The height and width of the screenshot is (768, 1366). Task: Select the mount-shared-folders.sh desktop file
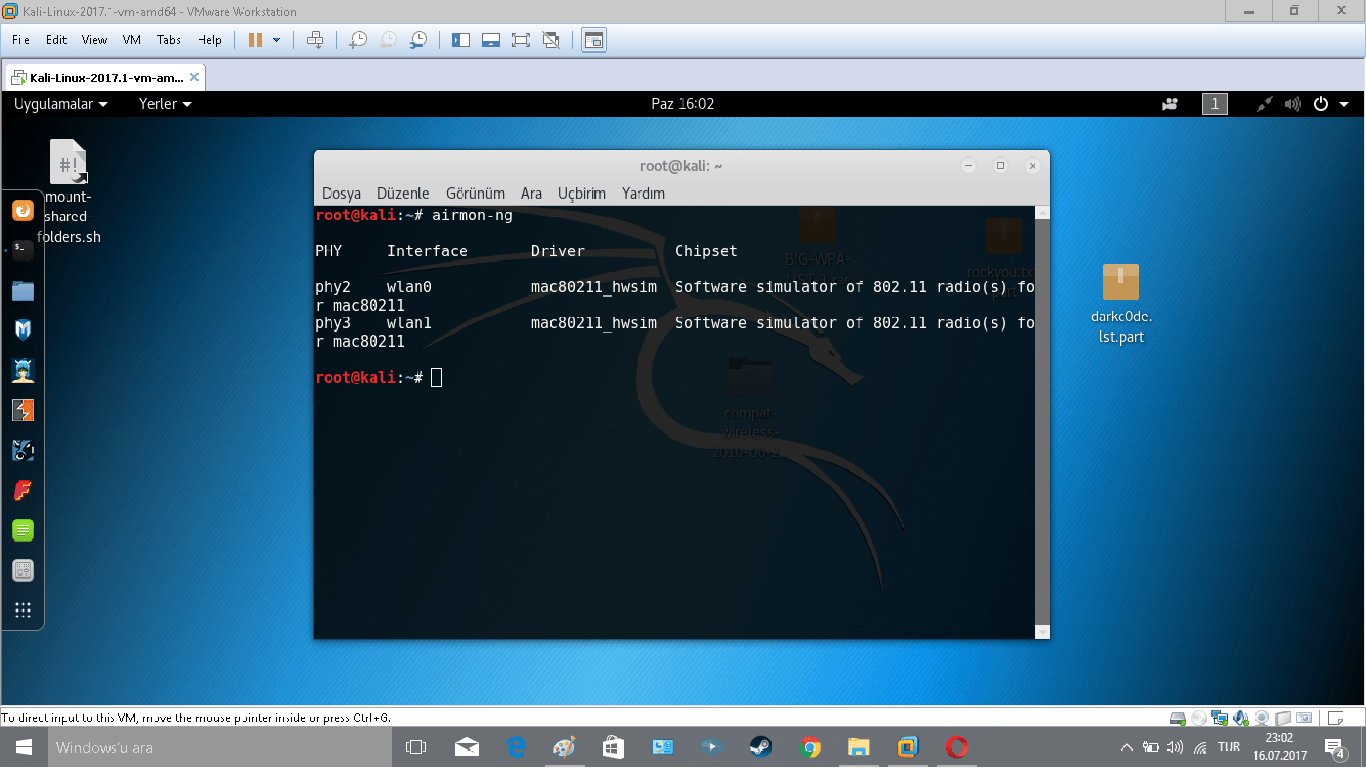coord(68,191)
